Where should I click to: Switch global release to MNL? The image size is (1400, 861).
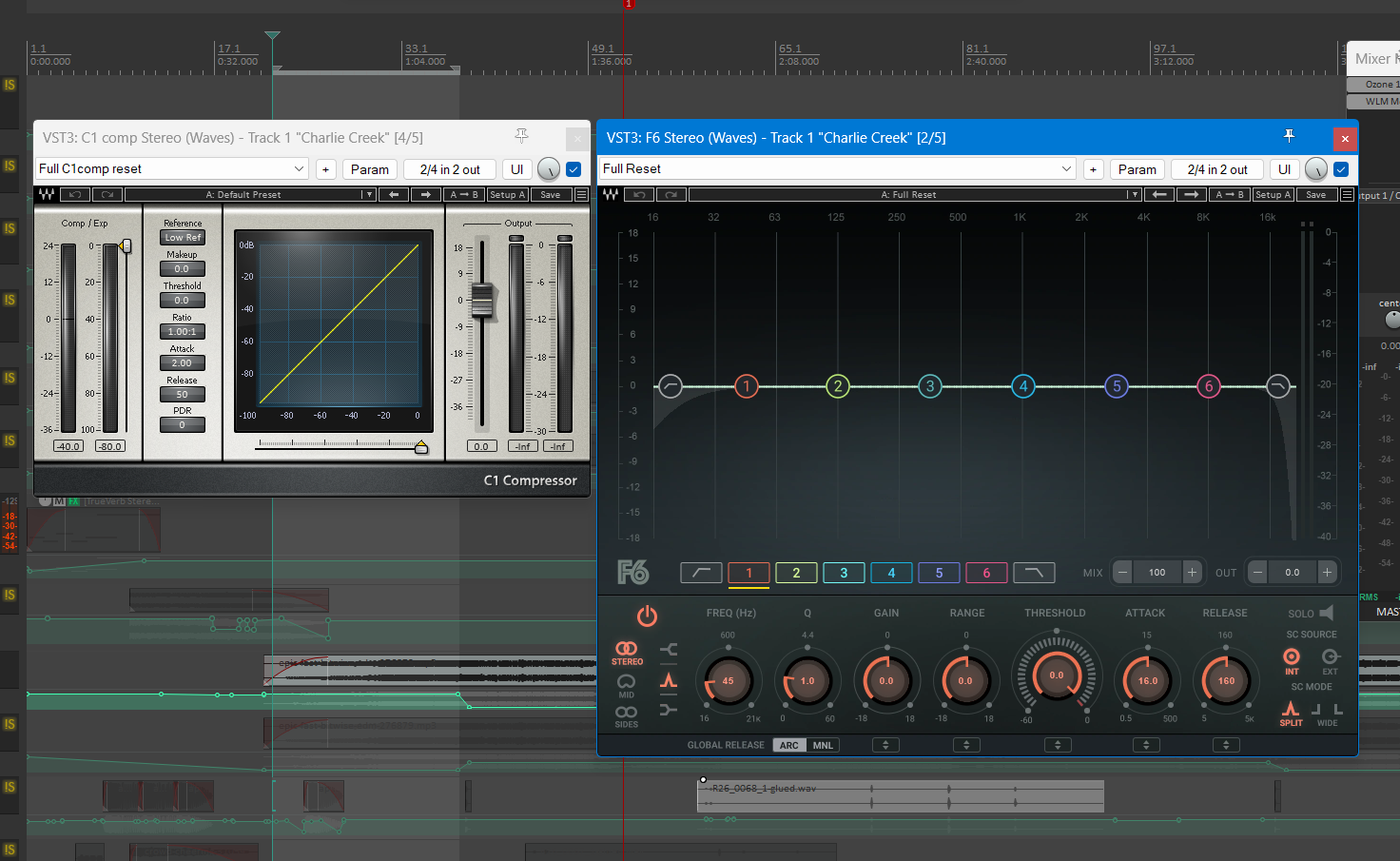(x=823, y=745)
